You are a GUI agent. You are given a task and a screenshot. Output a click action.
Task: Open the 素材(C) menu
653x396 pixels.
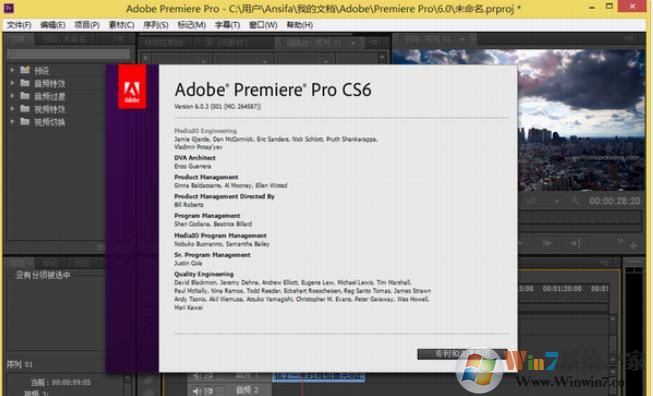click(x=121, y=25)
